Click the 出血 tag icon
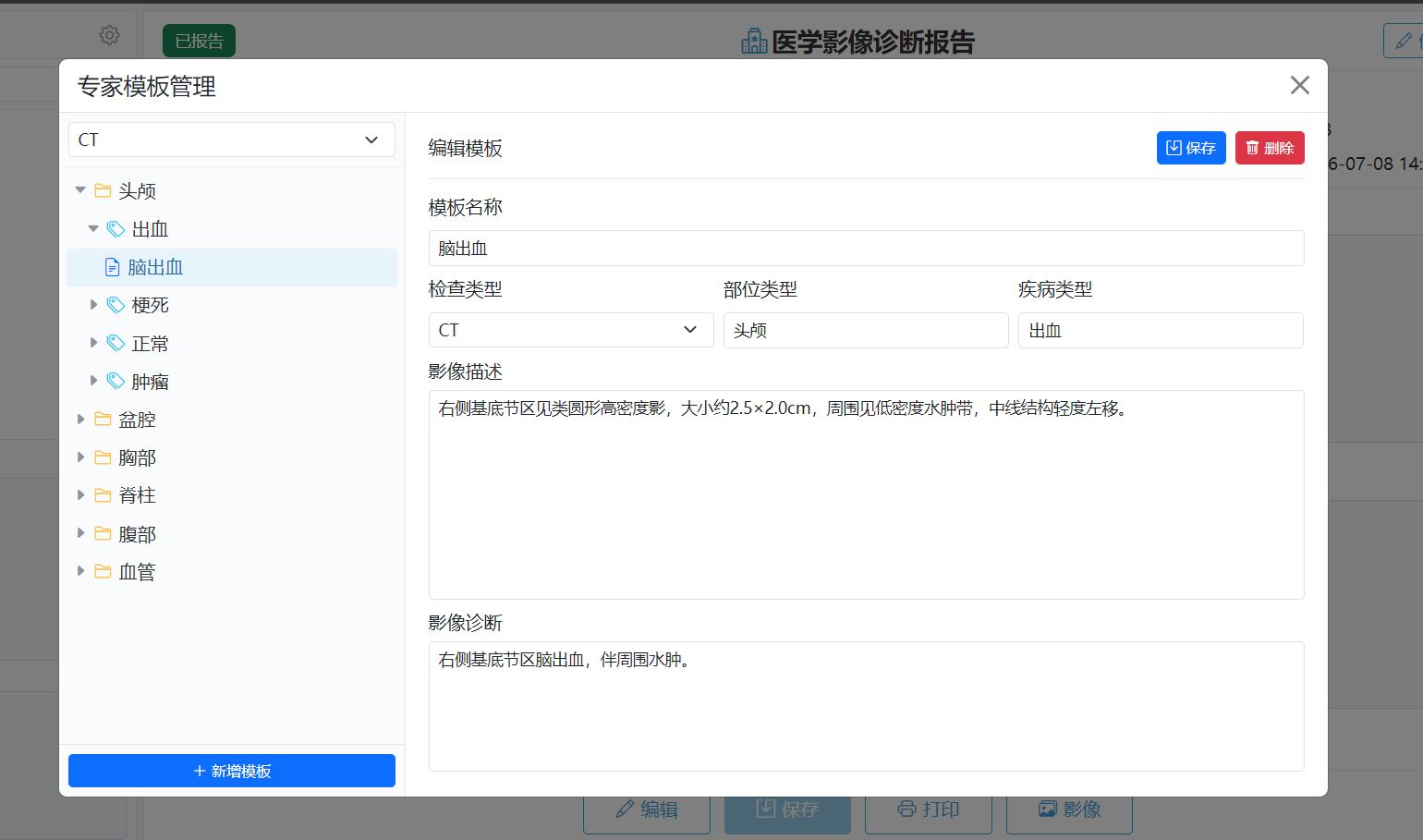 click(116, 228)
